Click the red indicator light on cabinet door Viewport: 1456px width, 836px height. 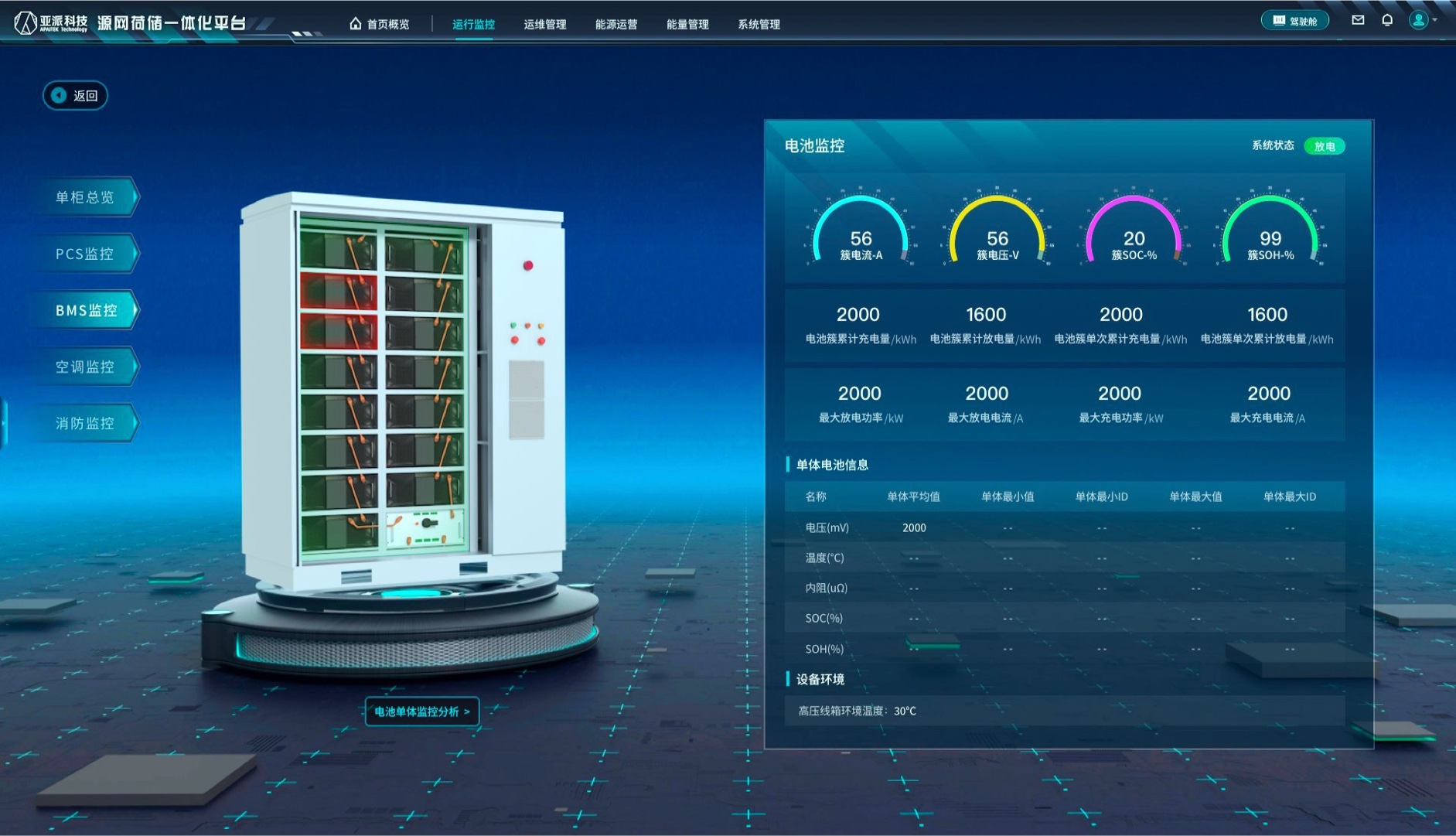click(x=528, y=265)
